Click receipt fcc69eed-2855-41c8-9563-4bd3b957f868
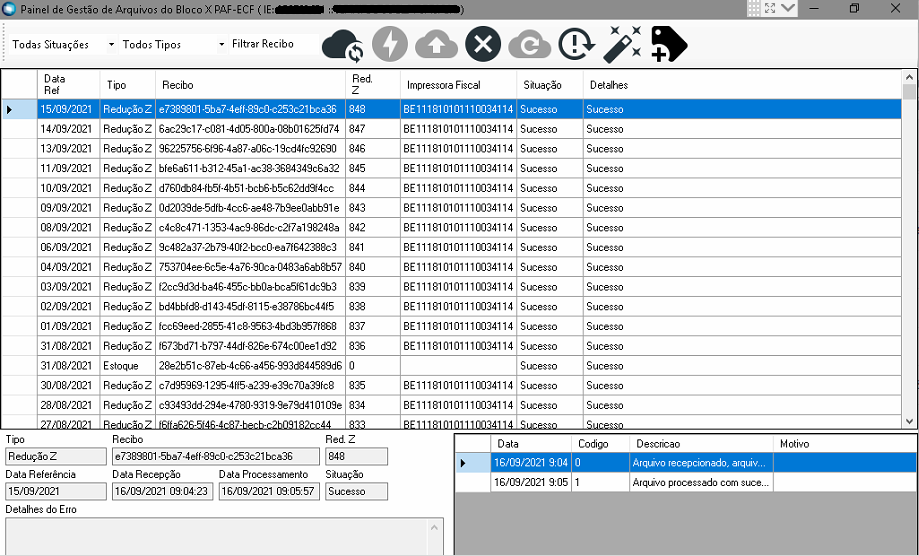919x556 pixels. click(248, 326)
